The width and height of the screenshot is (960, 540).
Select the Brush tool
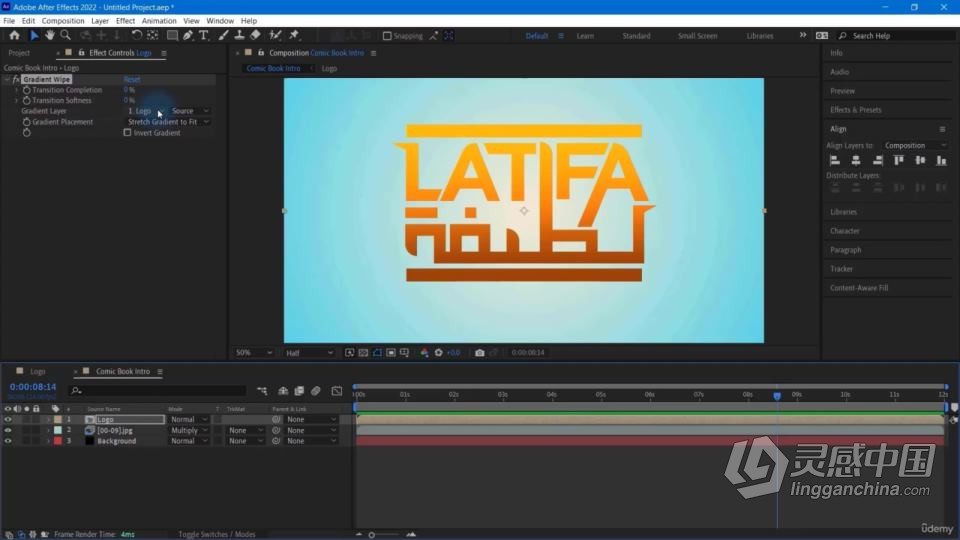click(x=223, y=36)
